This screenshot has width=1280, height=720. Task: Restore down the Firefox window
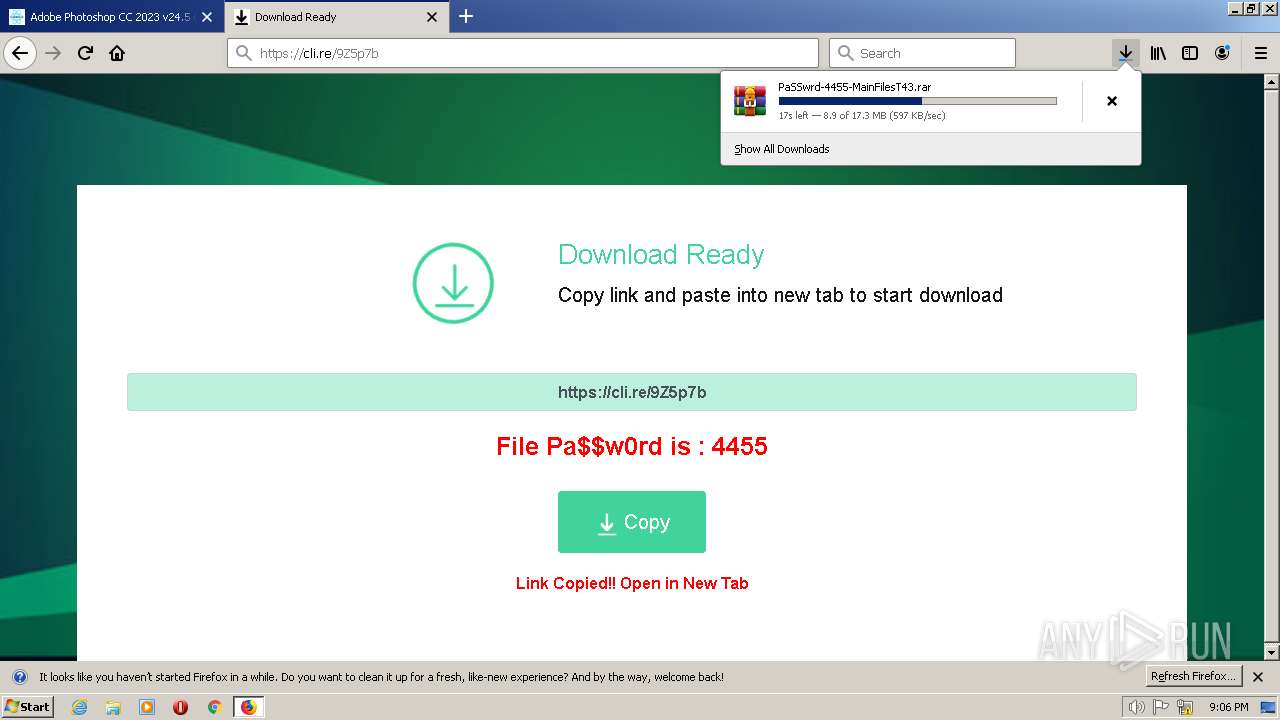(x=1251, y=8)
